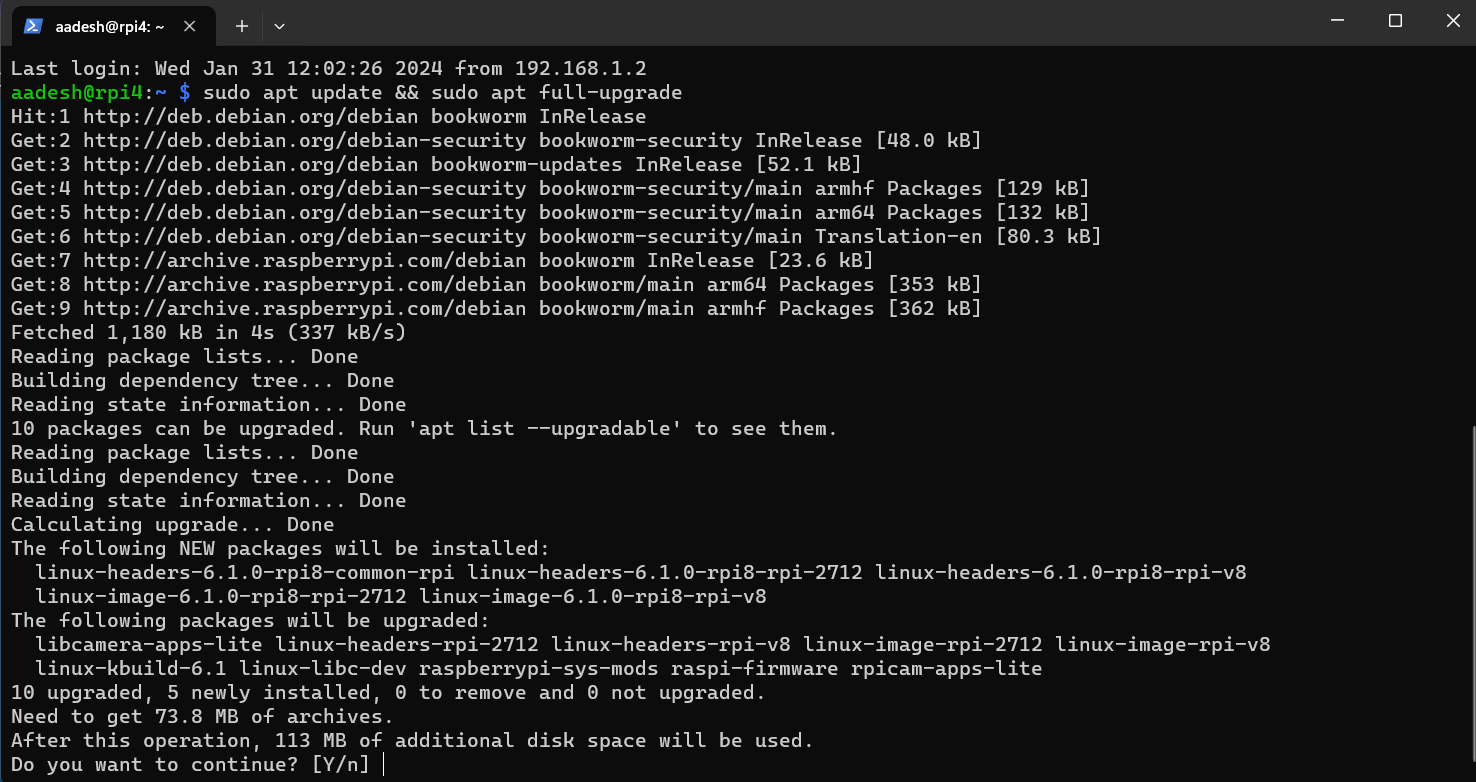Open a new terminal tab
This screenshot has width=1476, height=782.
point(241,27)
